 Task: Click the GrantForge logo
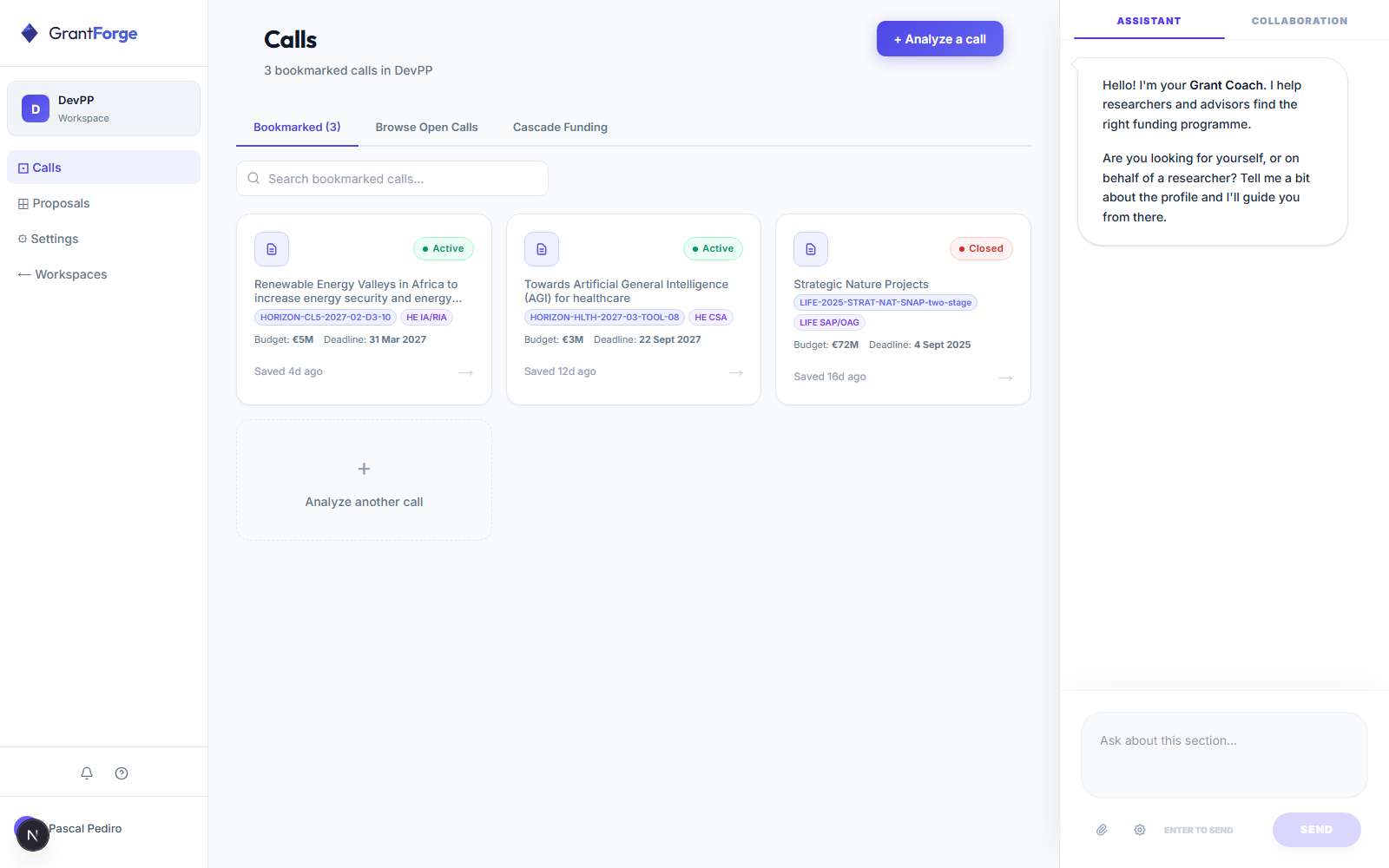(x=80, y=33)
